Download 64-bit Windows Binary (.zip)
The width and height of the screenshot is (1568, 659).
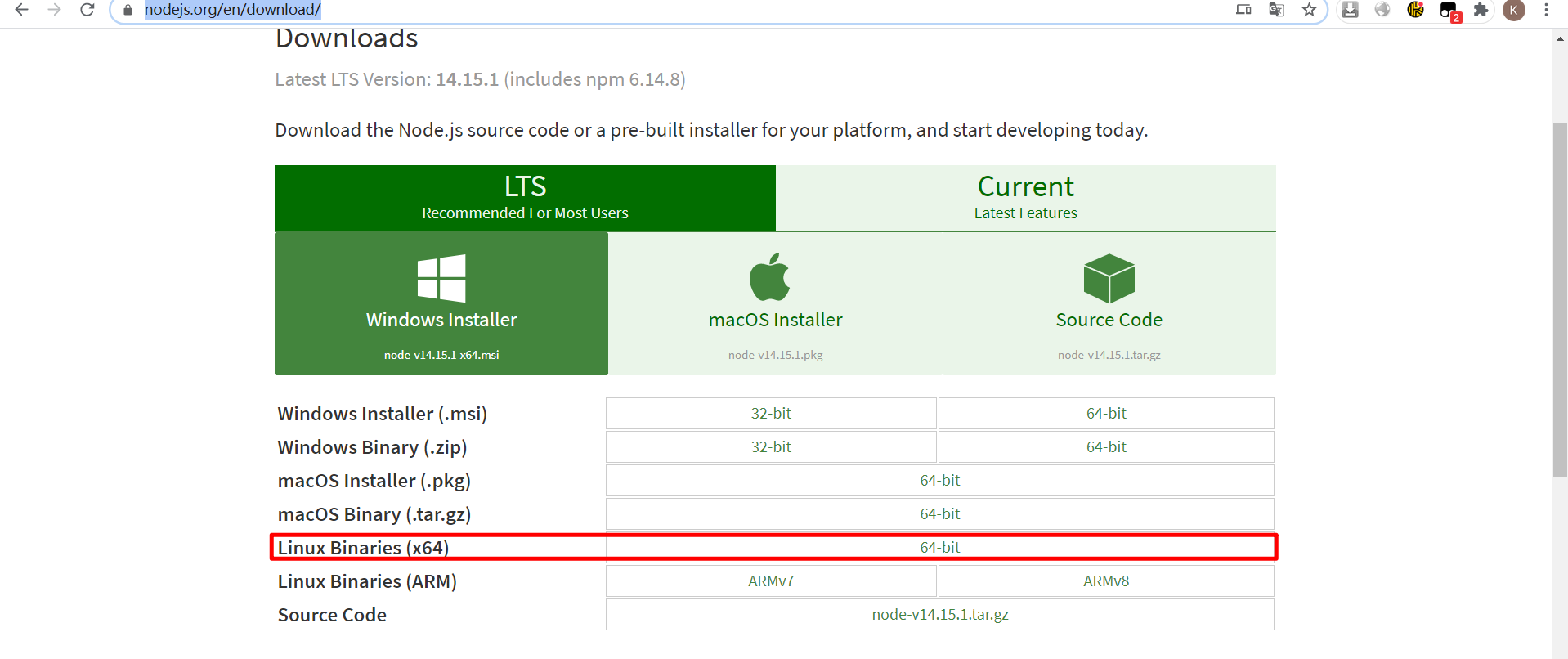(x=1106, y=447)
